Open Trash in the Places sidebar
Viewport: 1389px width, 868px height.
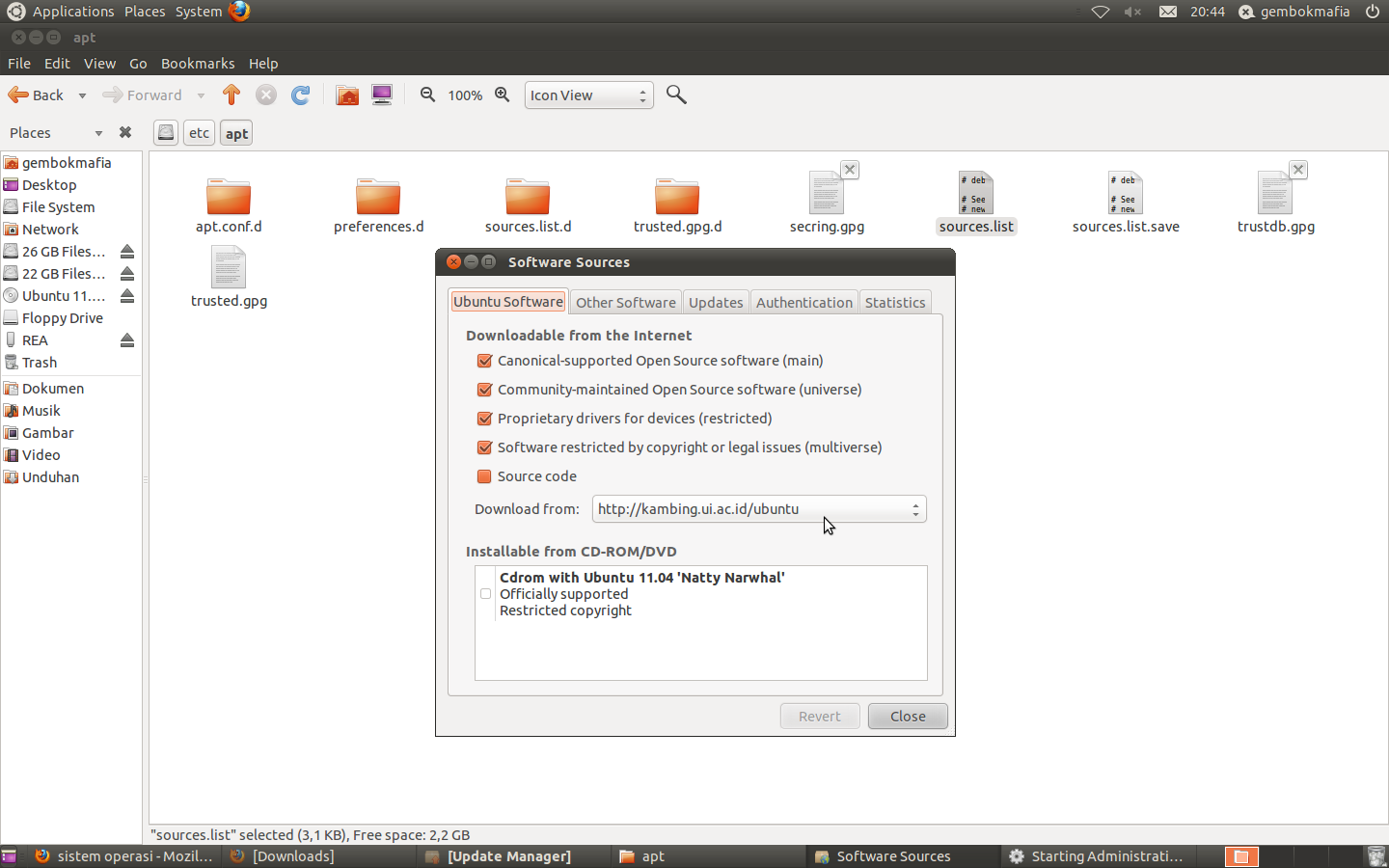(40, 363)
